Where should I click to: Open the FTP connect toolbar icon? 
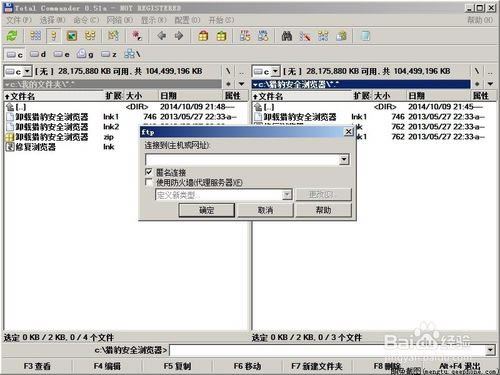tap(245, 36)
